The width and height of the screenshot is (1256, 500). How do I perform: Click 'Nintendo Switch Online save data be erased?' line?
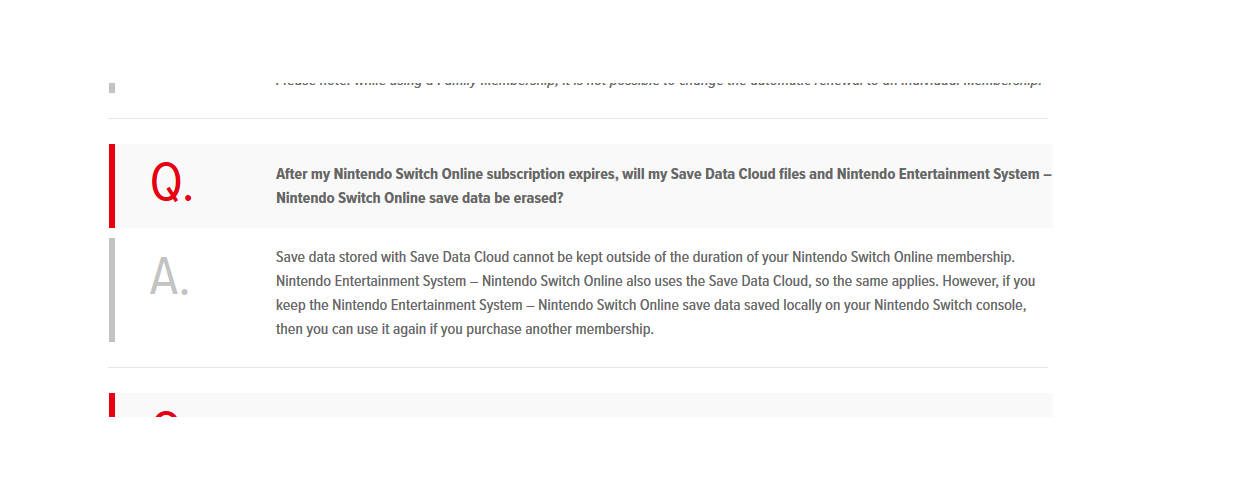pyautogui.click(x=420, y=198)
